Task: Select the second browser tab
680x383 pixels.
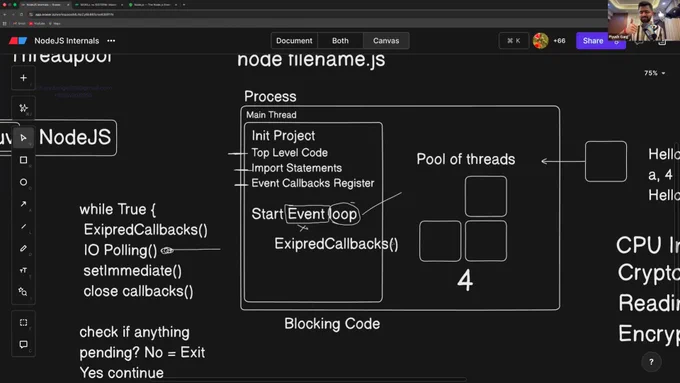Action: coord(98,5)
